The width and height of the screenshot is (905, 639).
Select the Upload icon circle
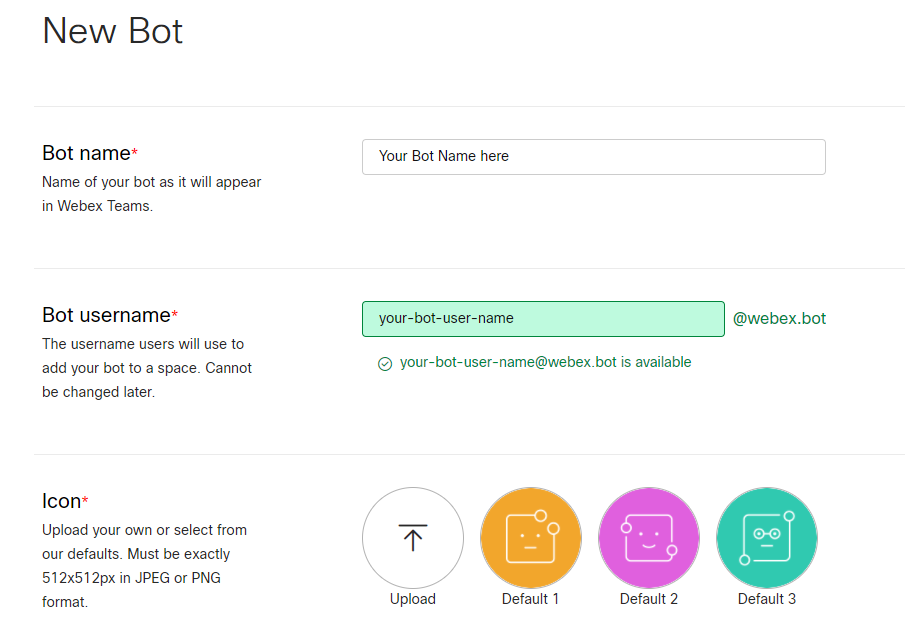[x=413, y=537]
